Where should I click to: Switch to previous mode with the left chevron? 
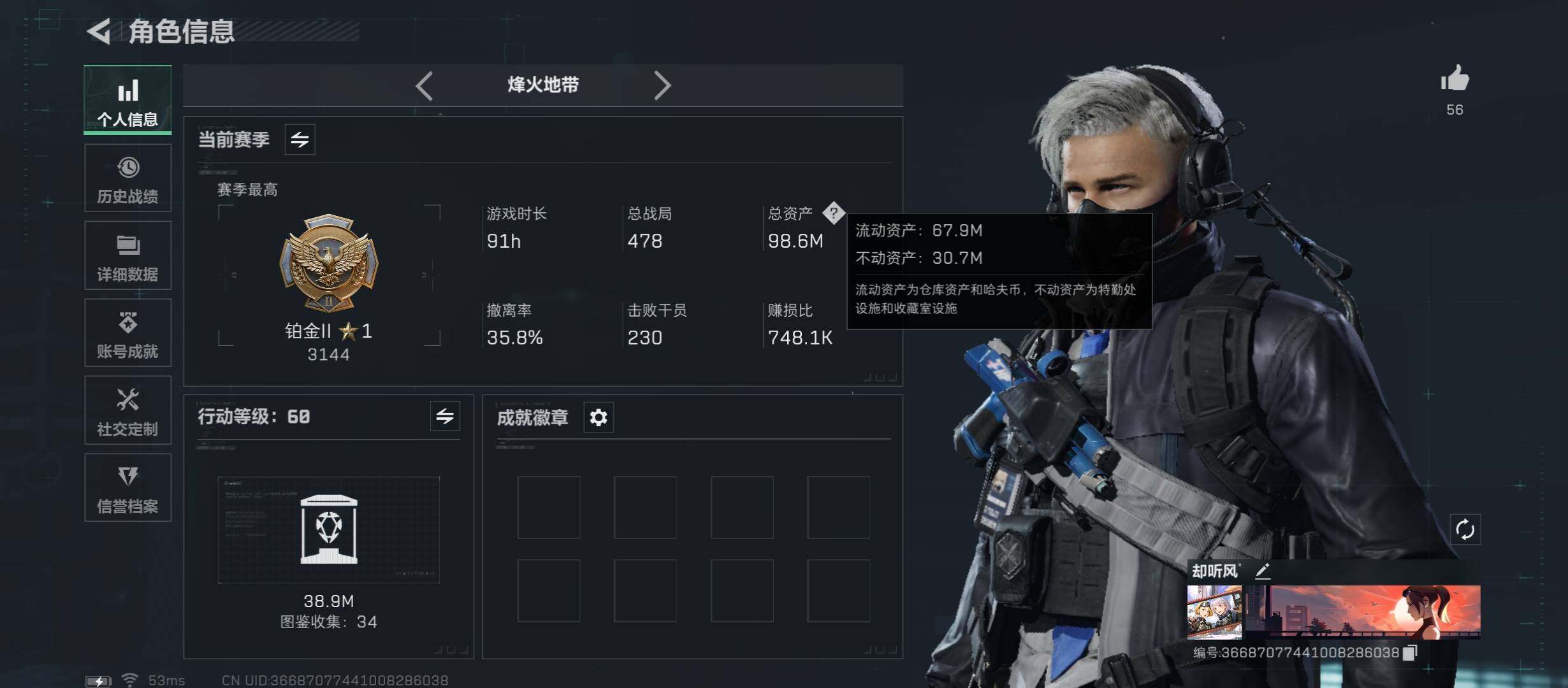pyautogui.click(x=425, y=85)
